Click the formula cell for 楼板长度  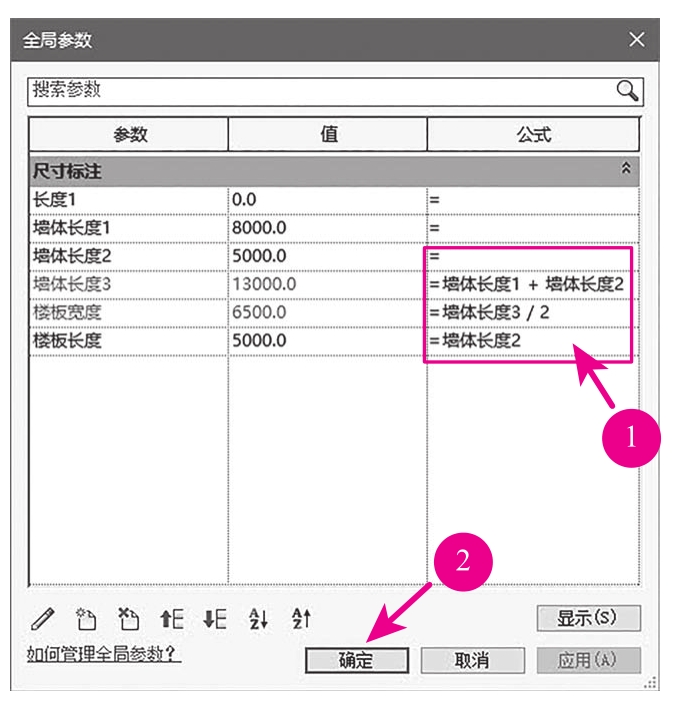click(x=532, y=341)
